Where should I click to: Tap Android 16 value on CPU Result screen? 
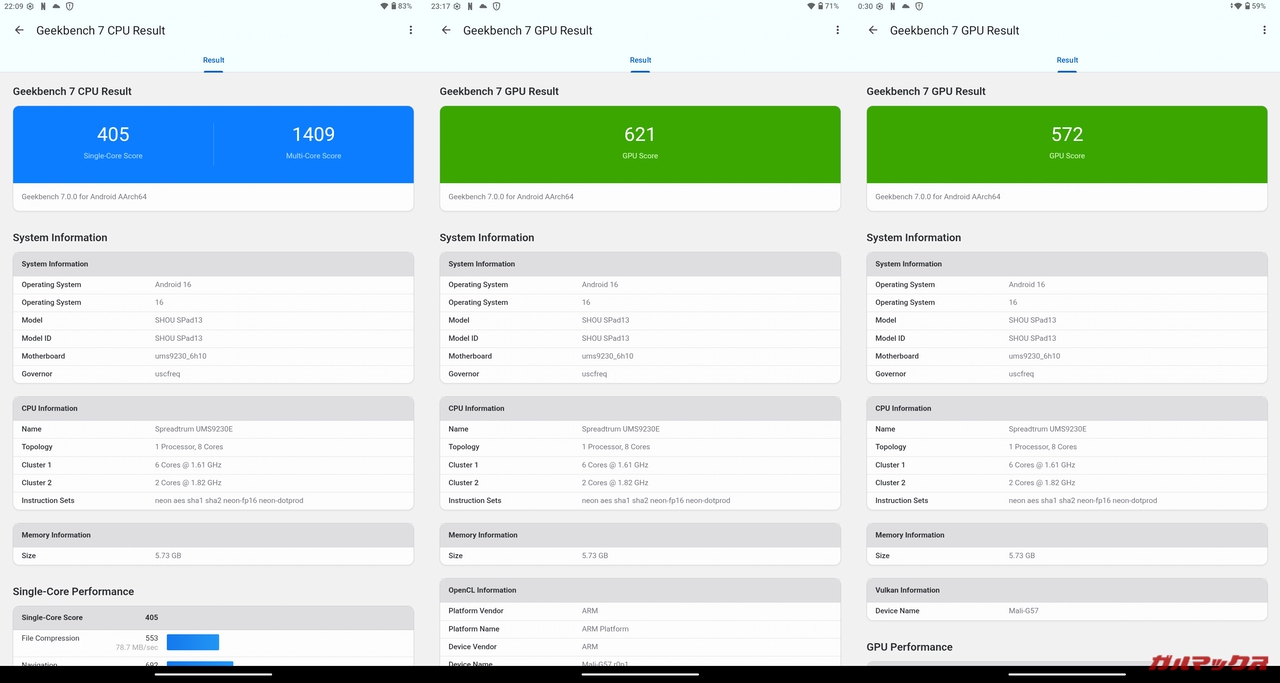(173, 285)
